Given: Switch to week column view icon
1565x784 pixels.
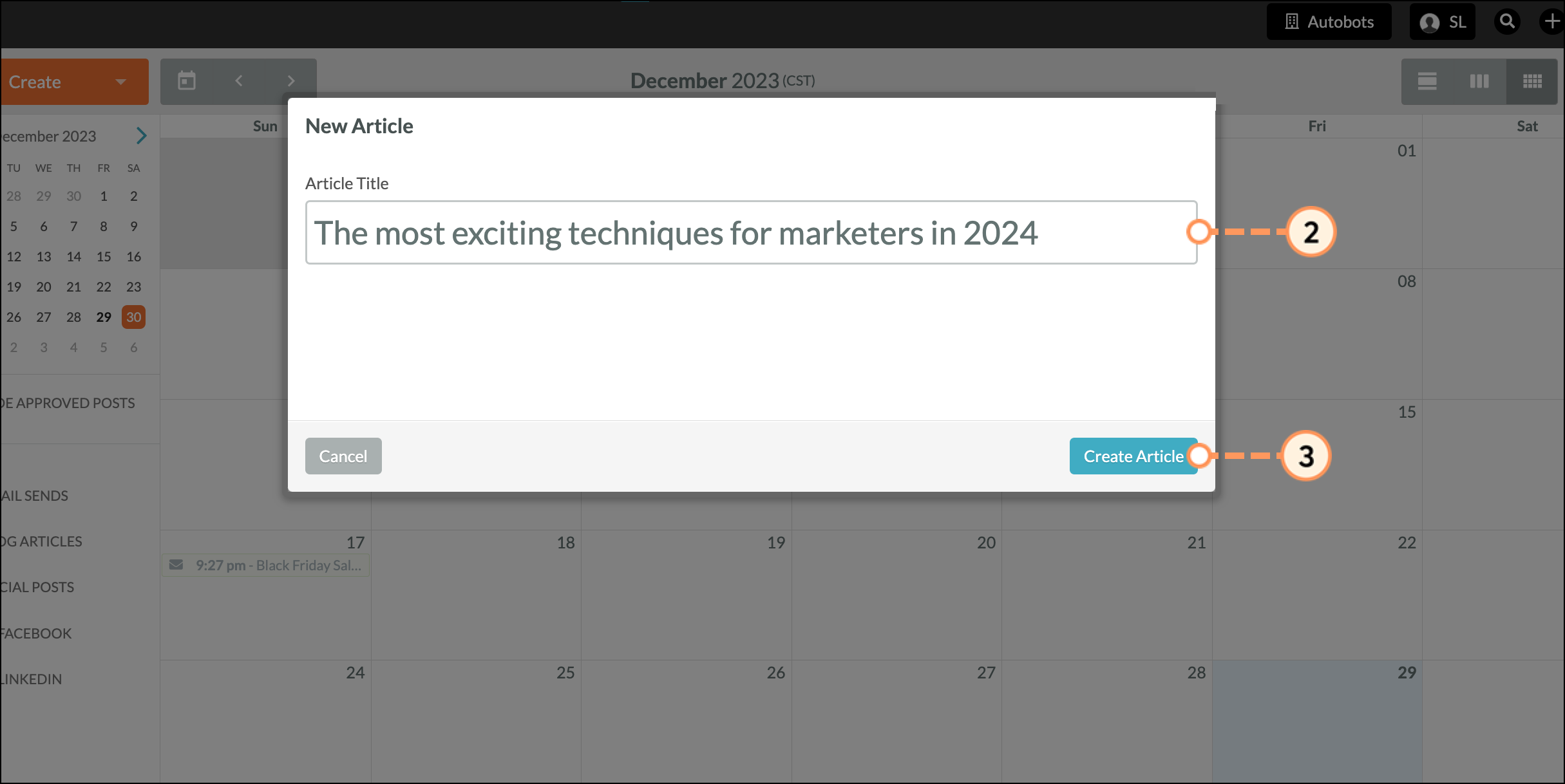Looking at the screenshot, I should coord(1479,81).
